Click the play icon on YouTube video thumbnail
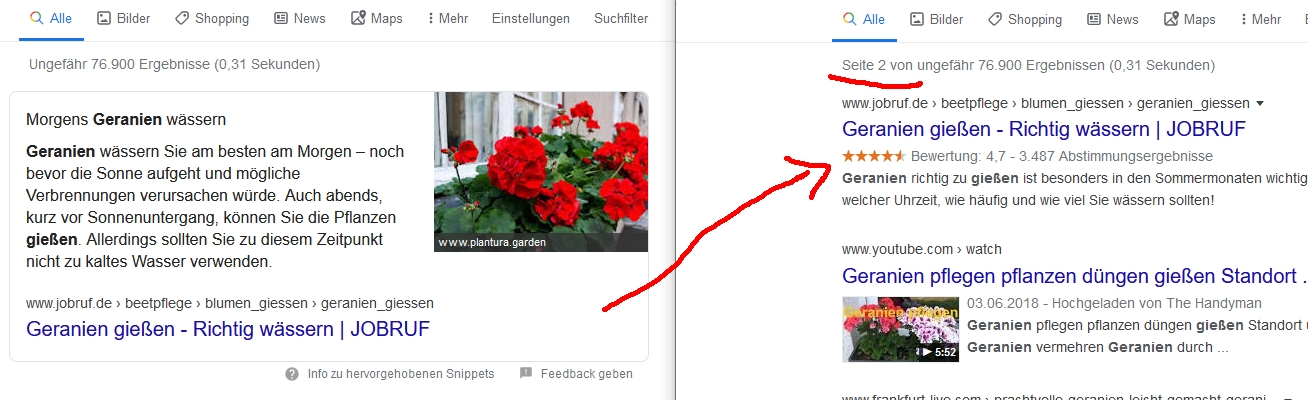 pos(928,352)
